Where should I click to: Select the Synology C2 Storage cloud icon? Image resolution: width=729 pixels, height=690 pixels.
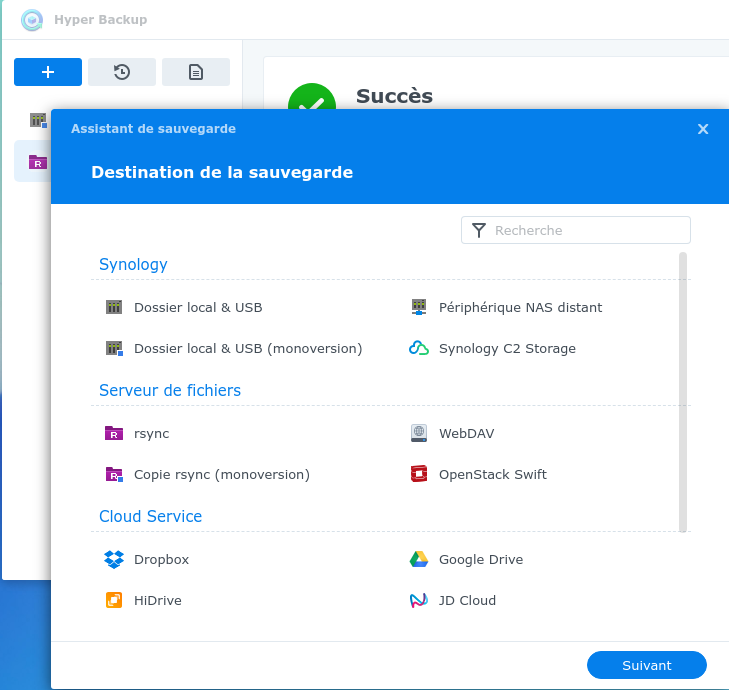coord(419,348)
